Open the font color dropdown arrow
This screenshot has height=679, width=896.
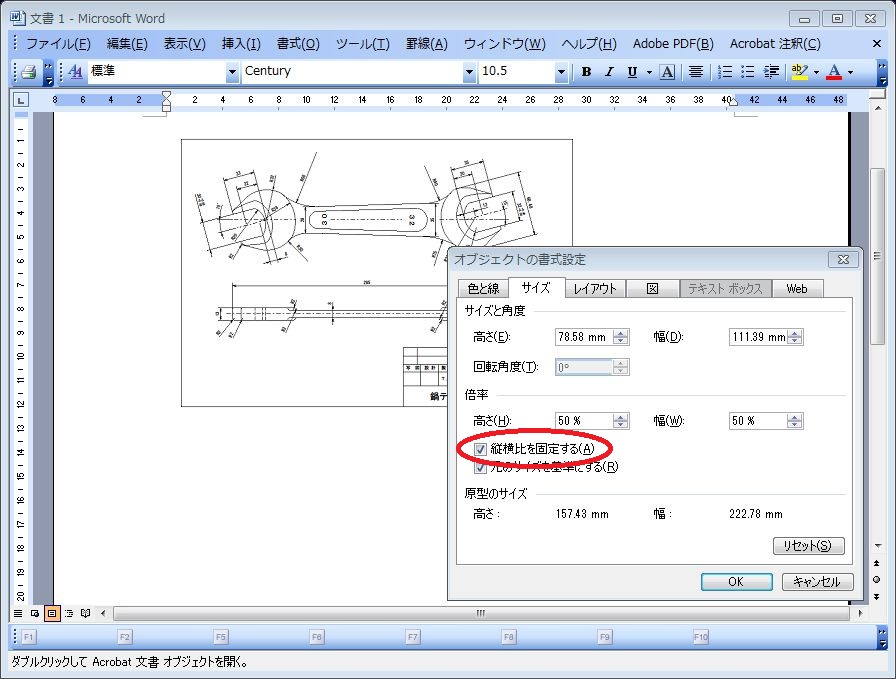click(x=850, y=72)
